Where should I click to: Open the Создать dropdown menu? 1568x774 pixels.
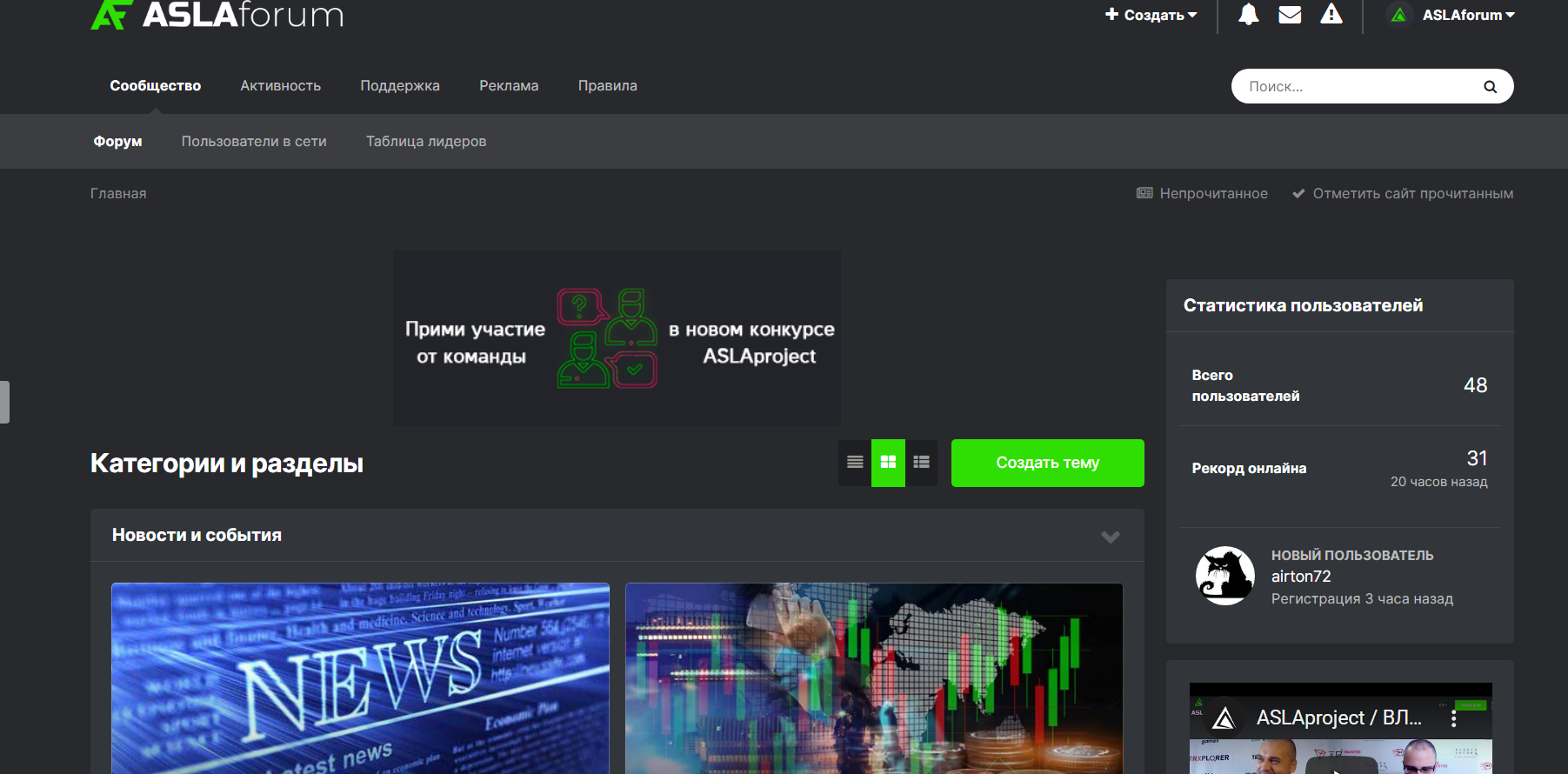coord(1151,15)
